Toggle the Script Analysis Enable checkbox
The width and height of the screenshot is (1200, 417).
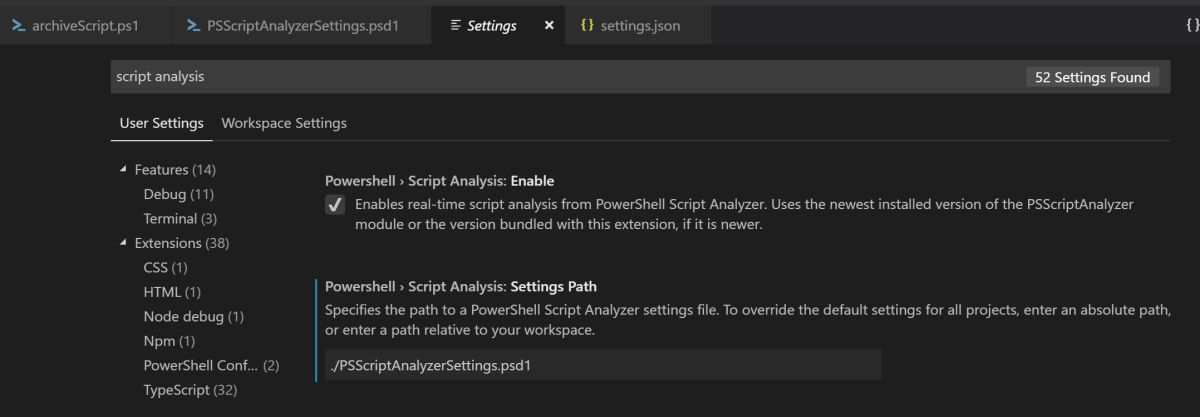[336, 205]
